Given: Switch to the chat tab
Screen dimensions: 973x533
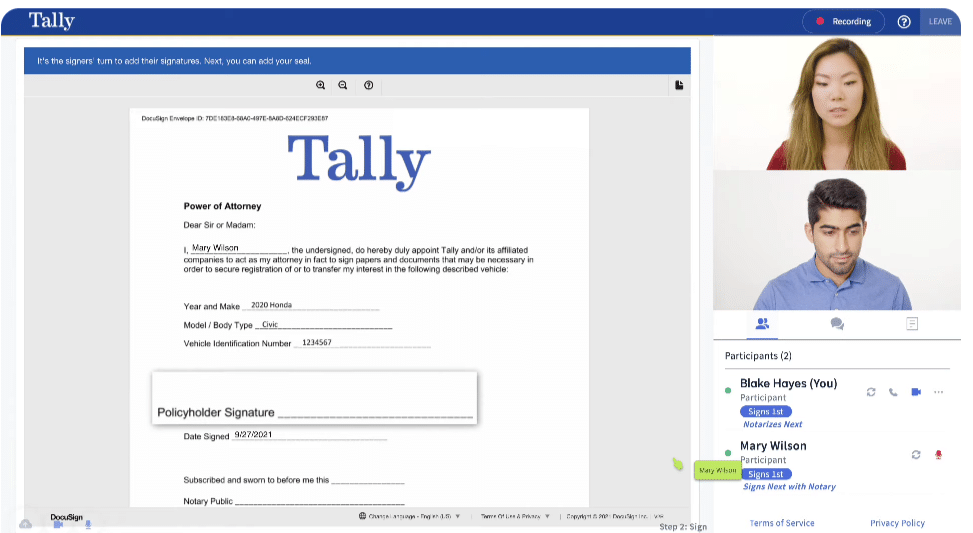Looking at the screenshot, I should [837, 323].
